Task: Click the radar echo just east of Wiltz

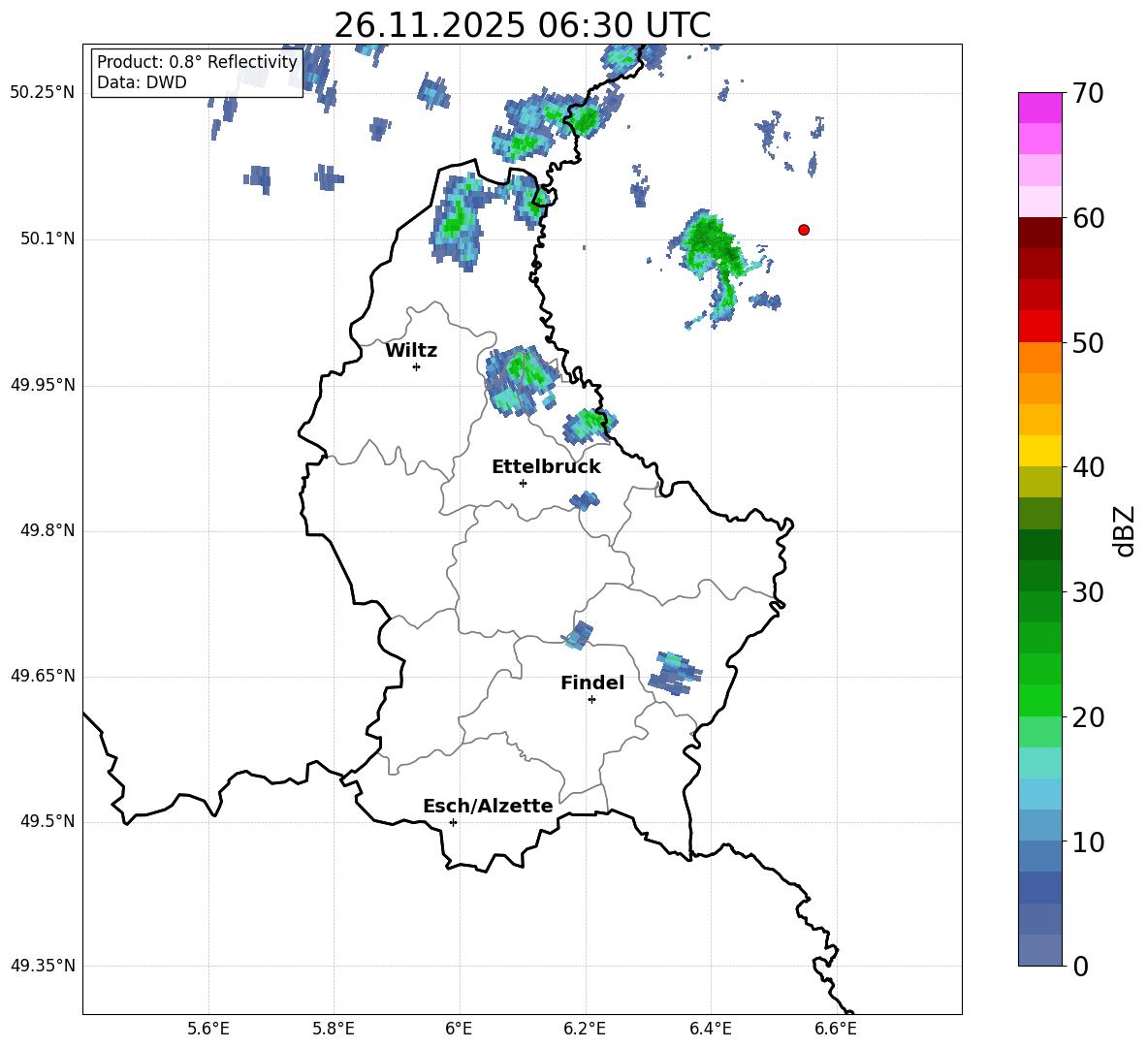Action: pyautogui.click(x=520, y=379)
